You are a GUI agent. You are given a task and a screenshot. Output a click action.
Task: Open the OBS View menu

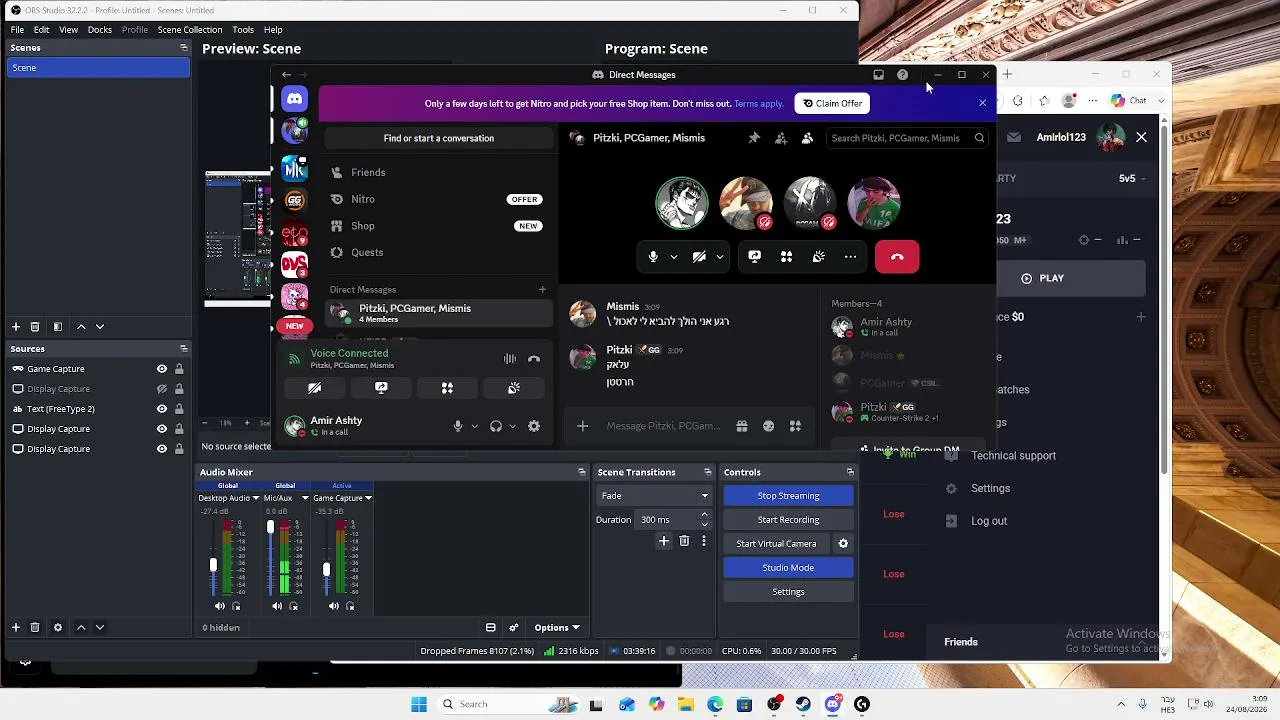click(68, 30)
